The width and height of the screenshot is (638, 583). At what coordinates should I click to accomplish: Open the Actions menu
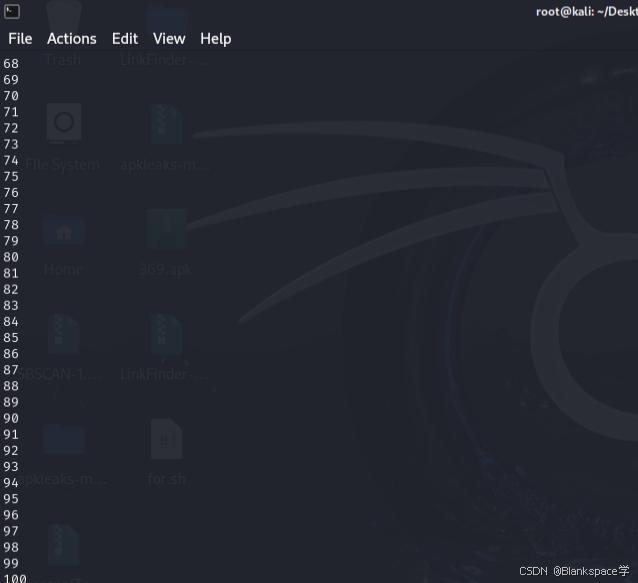pos(72,39)
